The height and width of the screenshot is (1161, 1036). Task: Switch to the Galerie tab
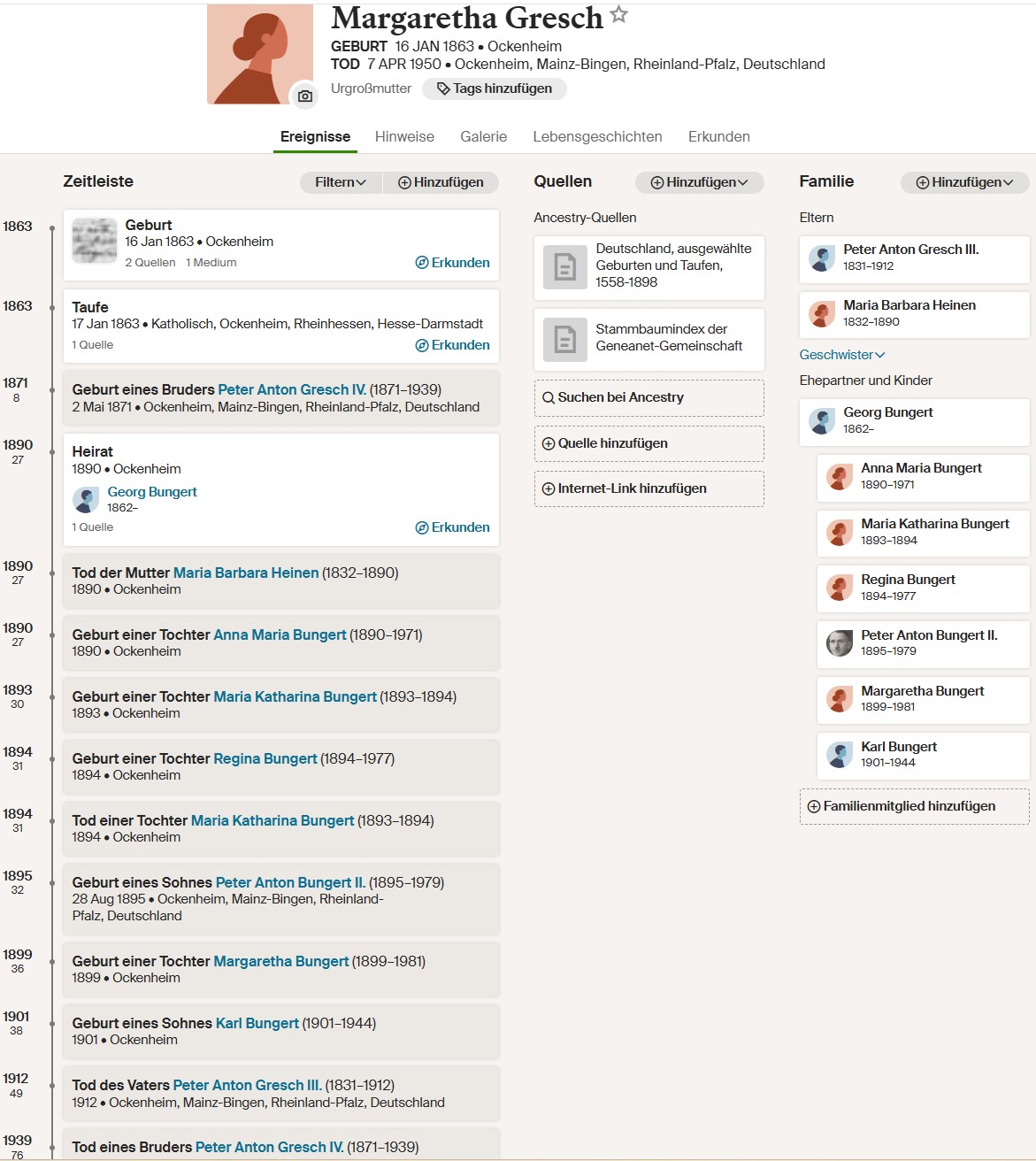click(483, 136)
